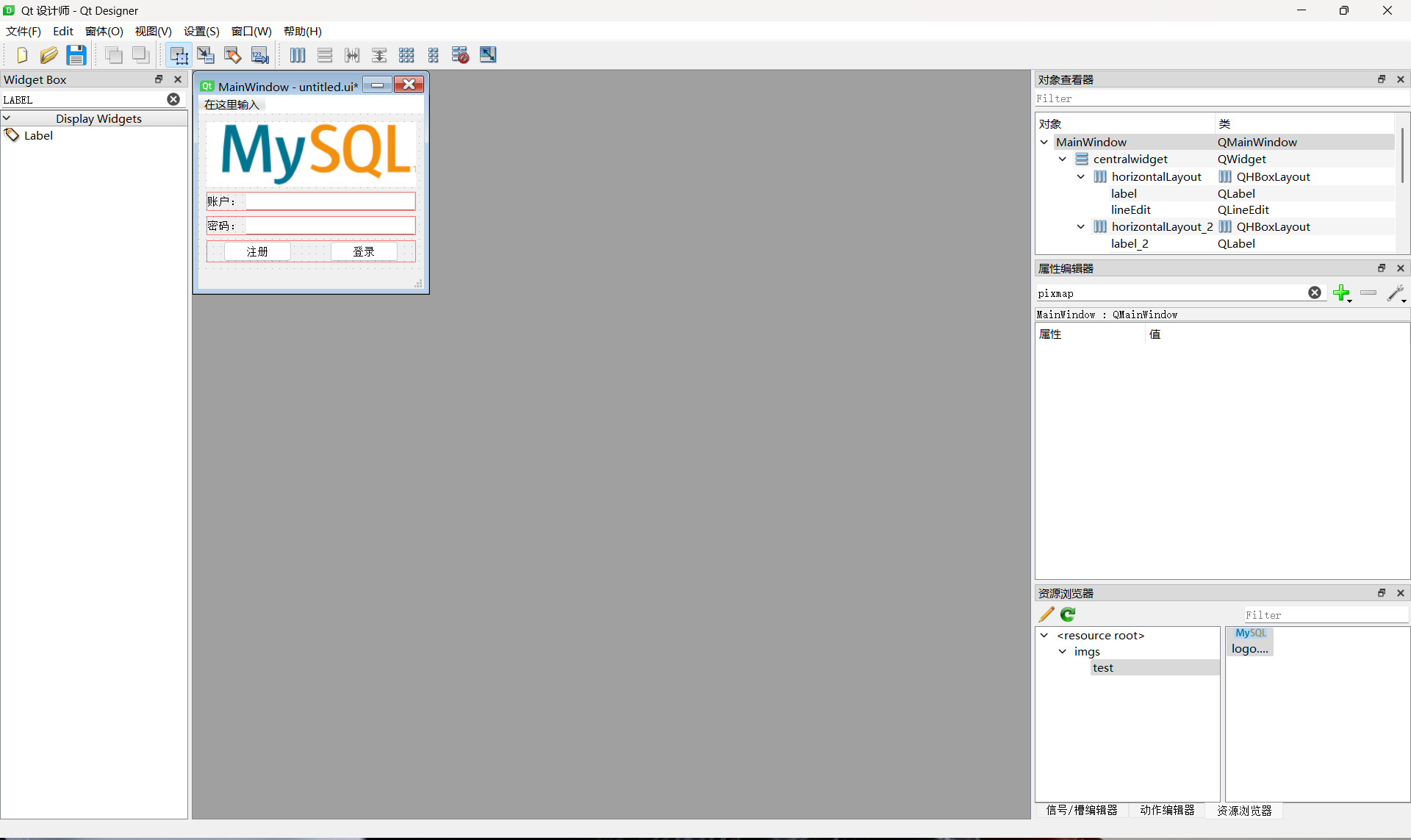Click the Break Layout toolbar icon
The width and height of the screenshot is (1411, 840).
pos(461,55)
